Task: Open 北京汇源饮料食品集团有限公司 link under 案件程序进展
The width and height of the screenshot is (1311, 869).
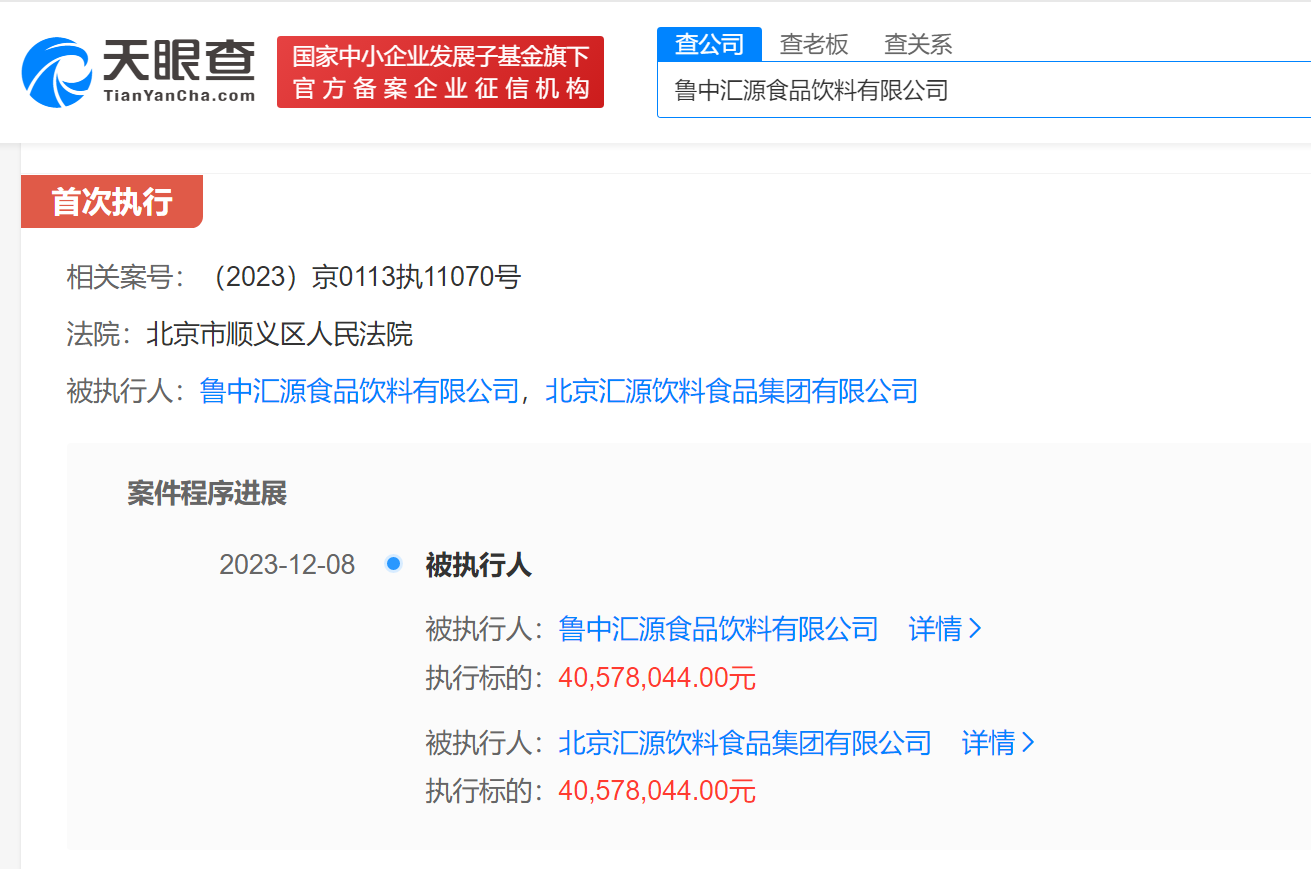Action: pyautogui.click(x=745, y=743)
